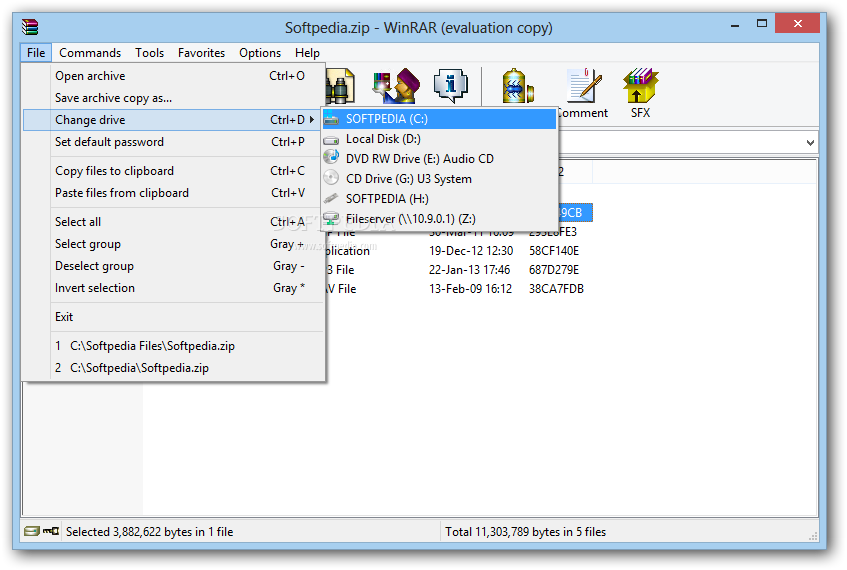The width and height of the screenshot is (847, 570).
Task: Open the Tools menu
Action: tap(150, 53)
